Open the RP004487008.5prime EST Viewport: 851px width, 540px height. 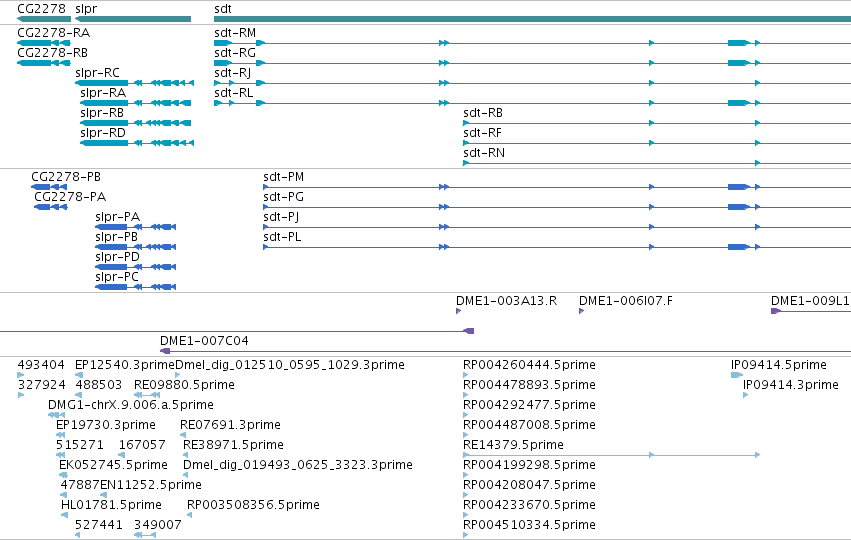click(x=529, y=425)
